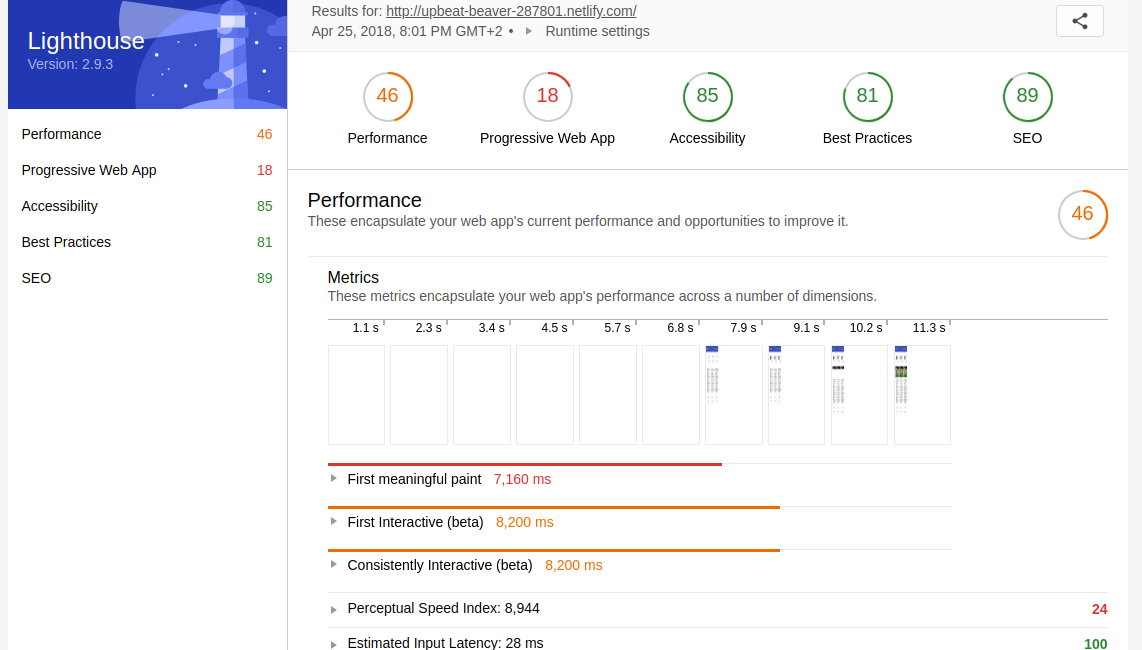The image size is (1142, 650).
Task: Open the upbeat-beaver netlify URL link
Action: pos(511,11)
